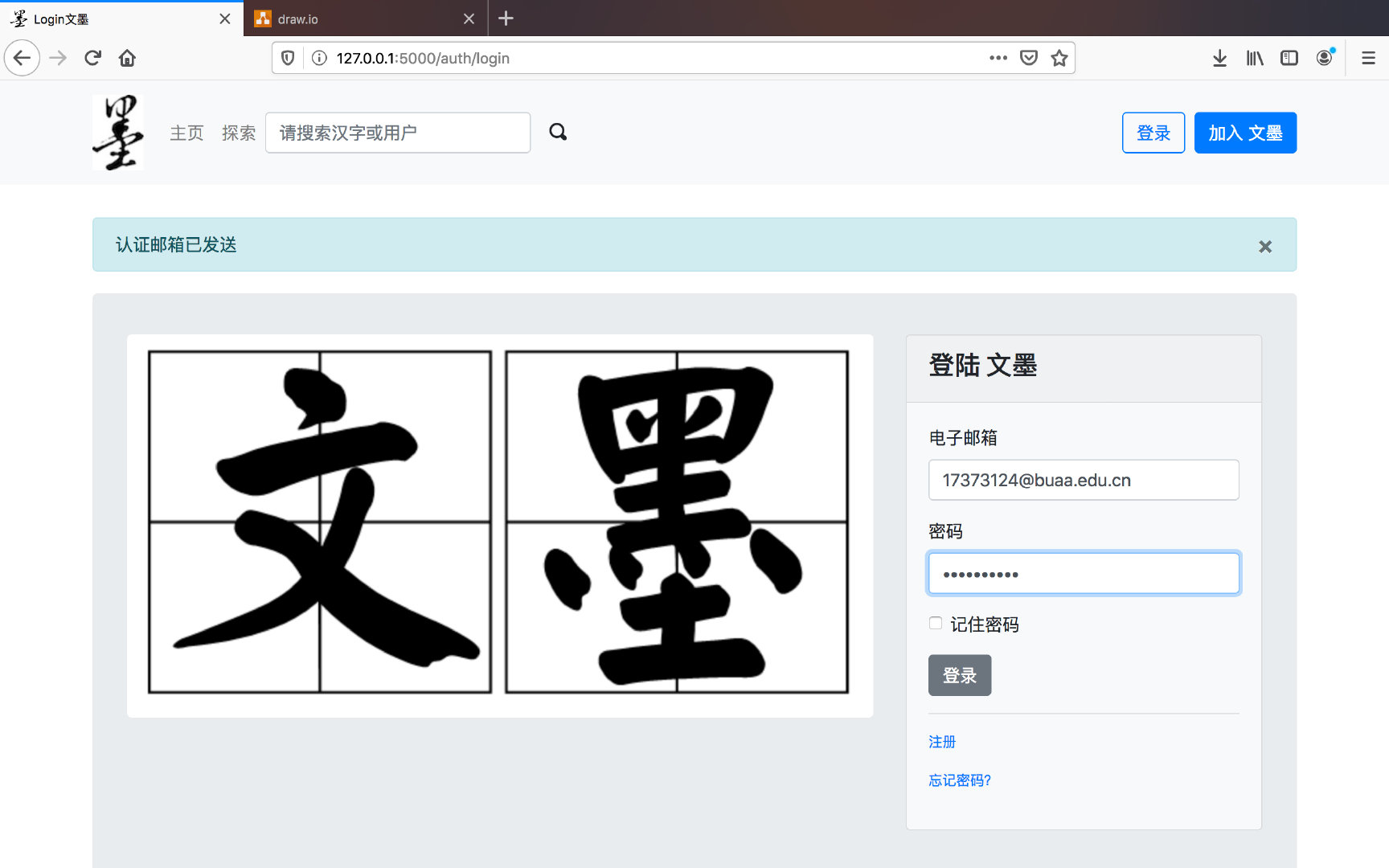Show site information icon
Image resolution: width=1389 pixels, height=868 pixels.
click(319, 58)
